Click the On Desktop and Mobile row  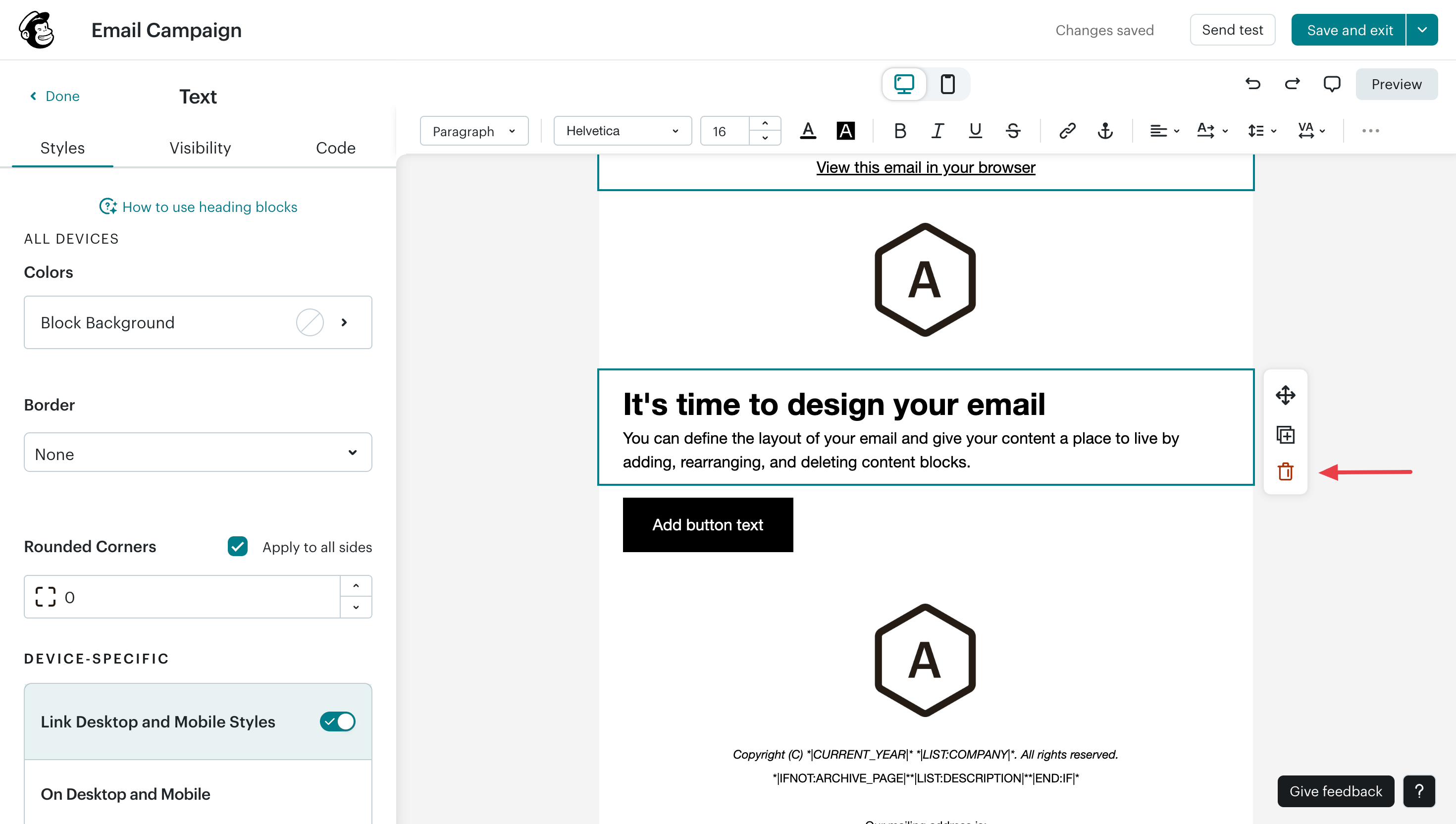[x=198, y=793]
